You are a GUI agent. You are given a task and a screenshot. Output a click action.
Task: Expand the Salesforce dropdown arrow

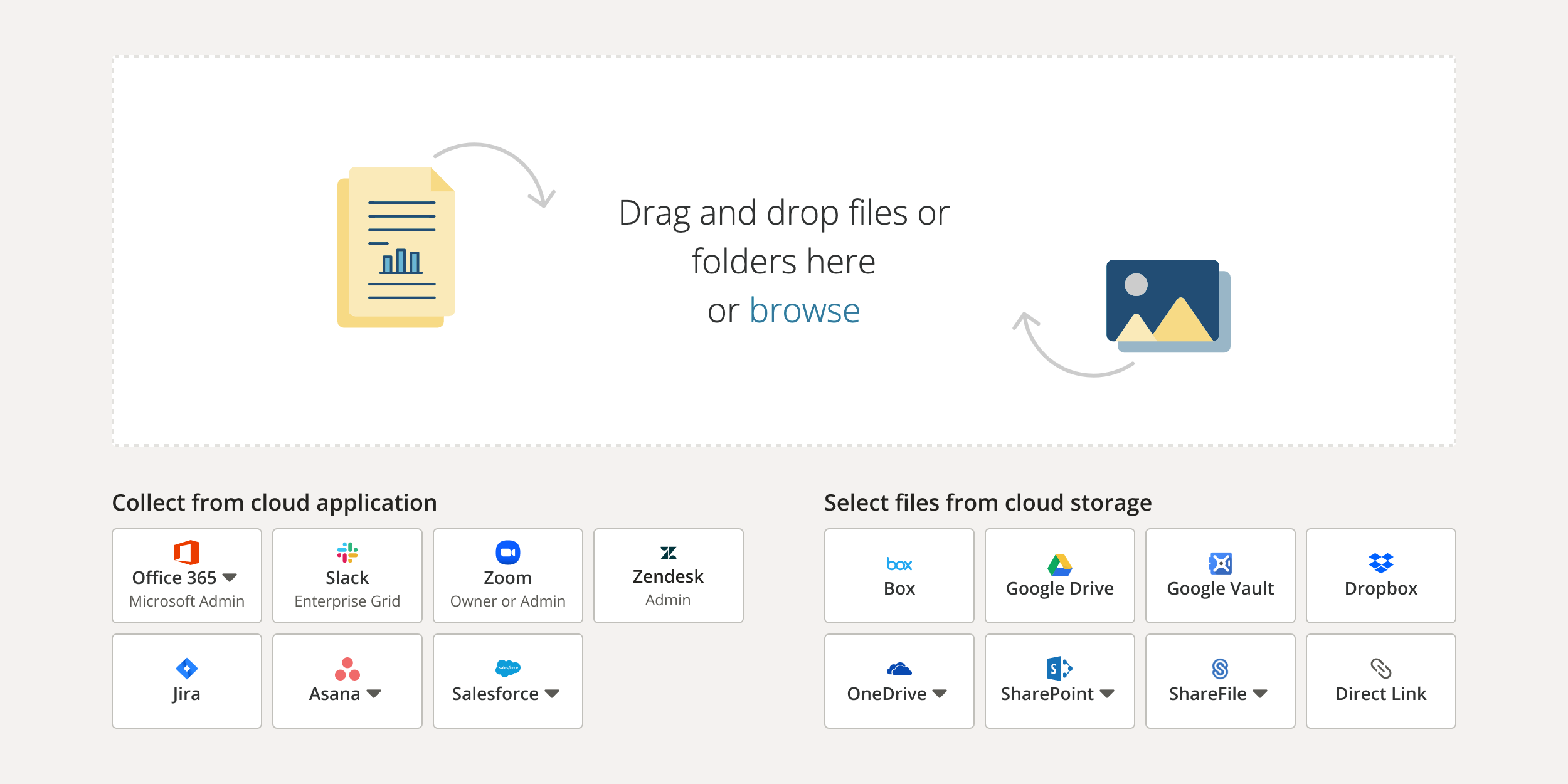pos(552,694)
